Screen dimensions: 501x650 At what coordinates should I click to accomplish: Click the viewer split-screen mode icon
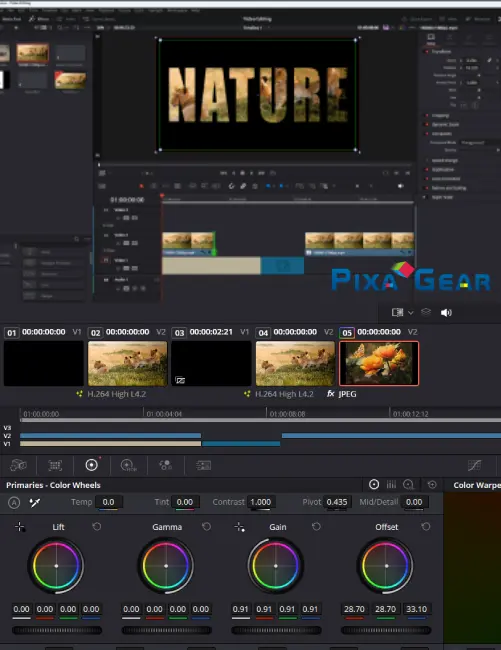tap(397, 312)
